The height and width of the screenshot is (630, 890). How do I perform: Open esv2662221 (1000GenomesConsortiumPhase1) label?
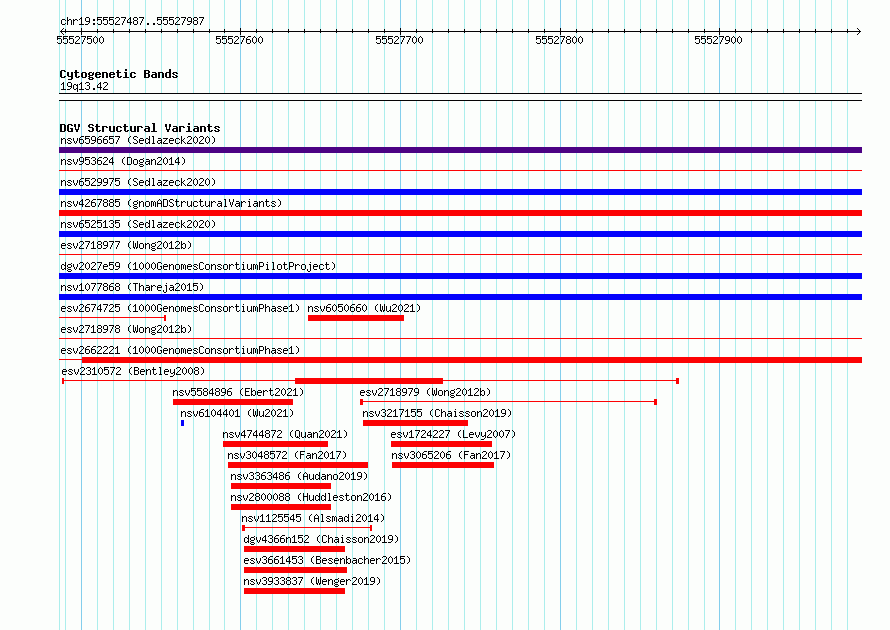click(x=180, y=350)
